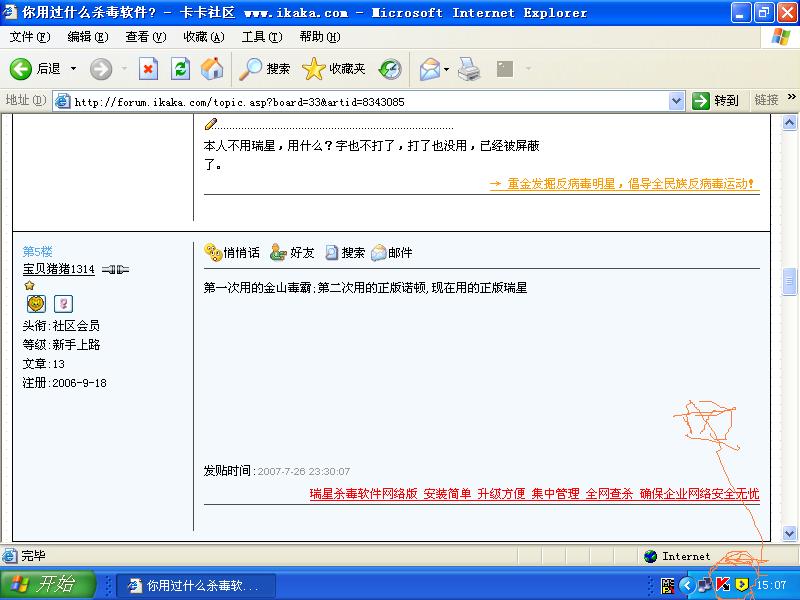This screenshot has width=800, height=600.
Task: Click the 转到 go button
Action: pos(716,101)
